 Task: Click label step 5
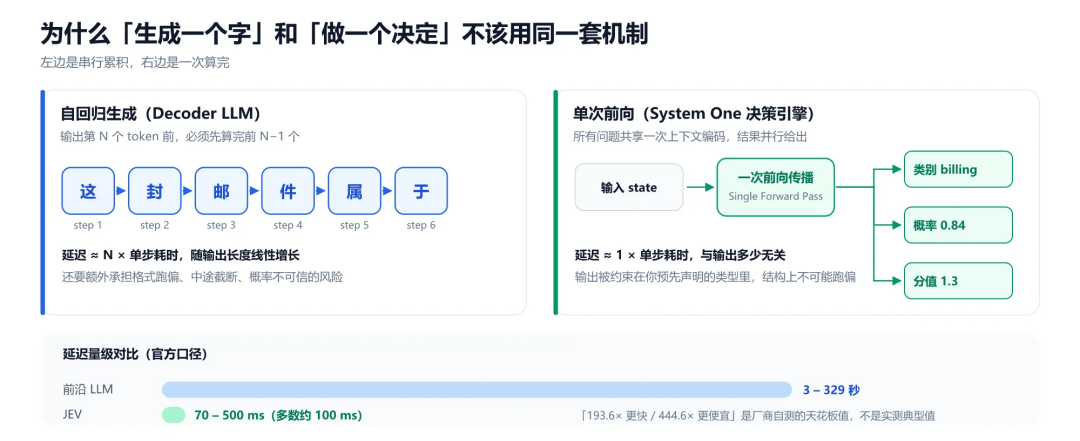pyautogui.click(x=354, y=225)
